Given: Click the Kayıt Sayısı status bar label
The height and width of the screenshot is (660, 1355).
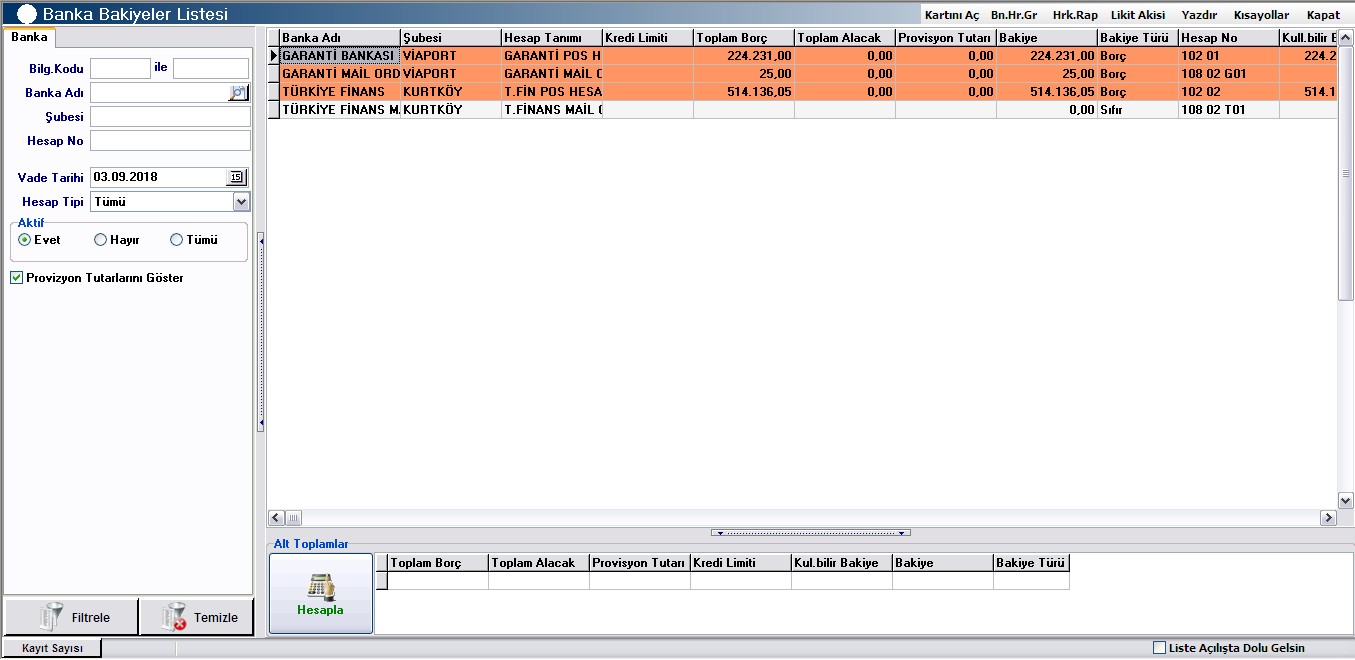Looking at the screenshot, I should click(x=53, y=648).
